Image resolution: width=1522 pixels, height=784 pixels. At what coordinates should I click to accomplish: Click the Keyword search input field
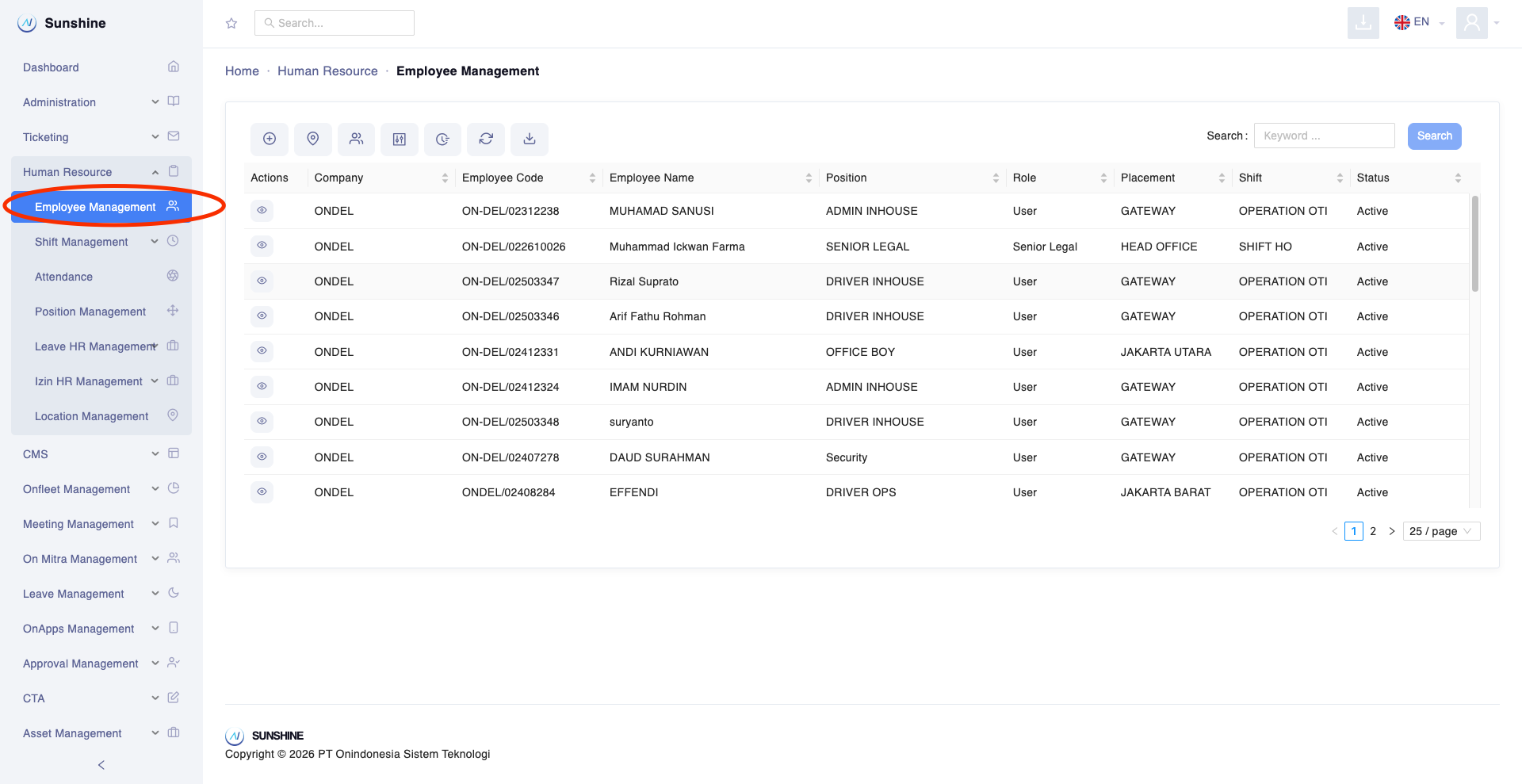point(1324,136)
